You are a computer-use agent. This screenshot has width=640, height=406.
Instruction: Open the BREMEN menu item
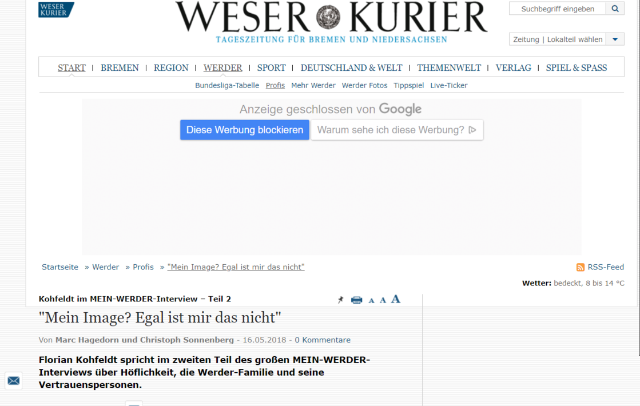tap(120, 68)
